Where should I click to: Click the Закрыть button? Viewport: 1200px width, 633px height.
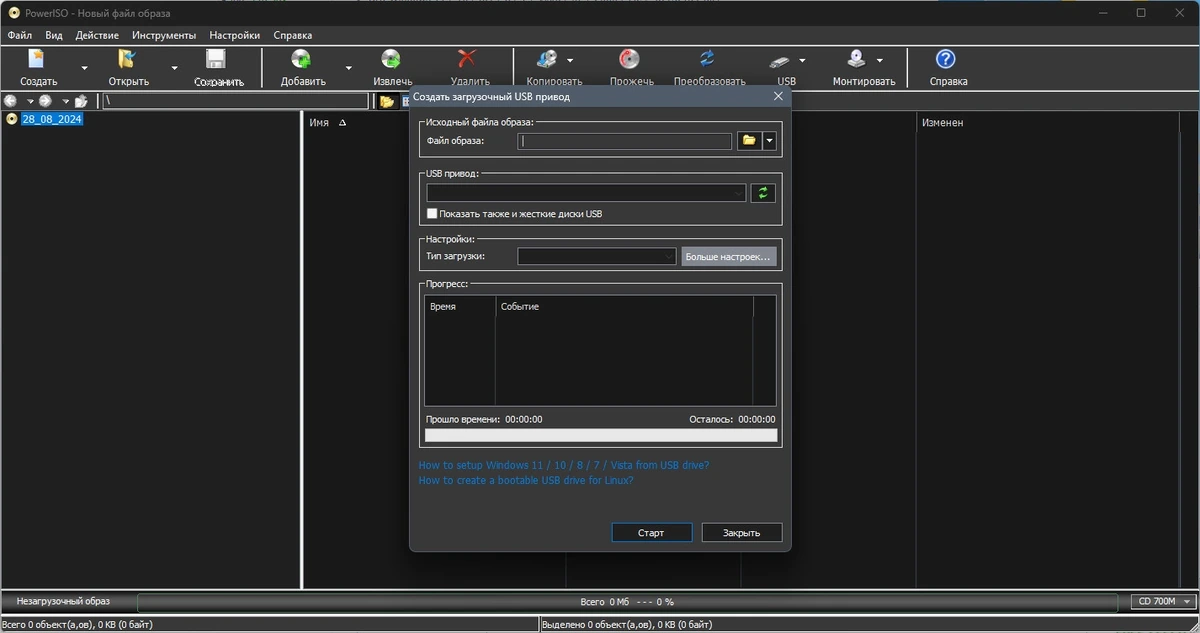pyautogui.click(x=742, y=533)
